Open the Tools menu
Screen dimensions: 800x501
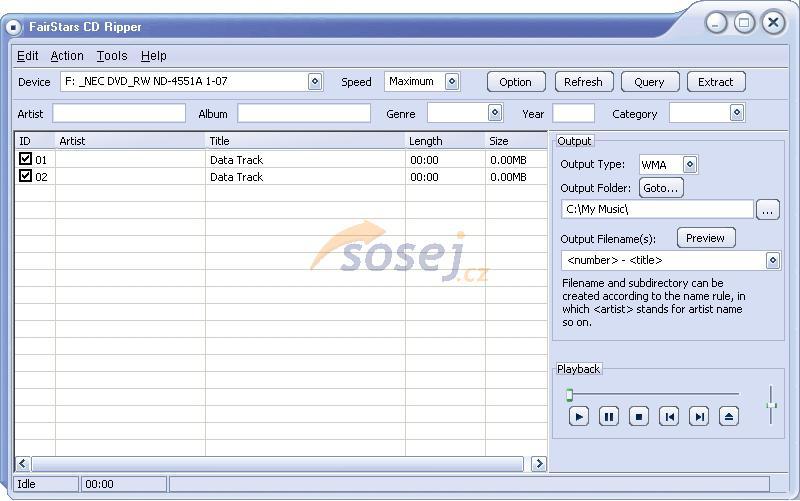click(x=112, y=56)
